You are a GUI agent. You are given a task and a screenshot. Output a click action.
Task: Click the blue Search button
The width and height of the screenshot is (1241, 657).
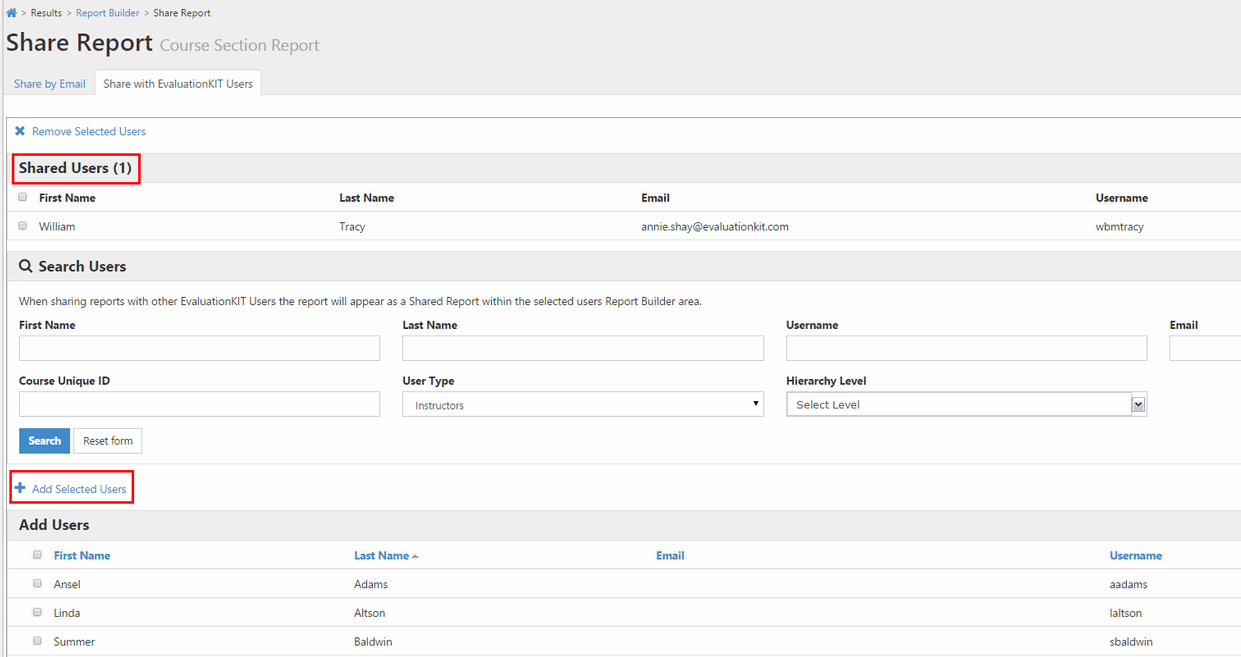pyautogui.click(x=44, y=441)
